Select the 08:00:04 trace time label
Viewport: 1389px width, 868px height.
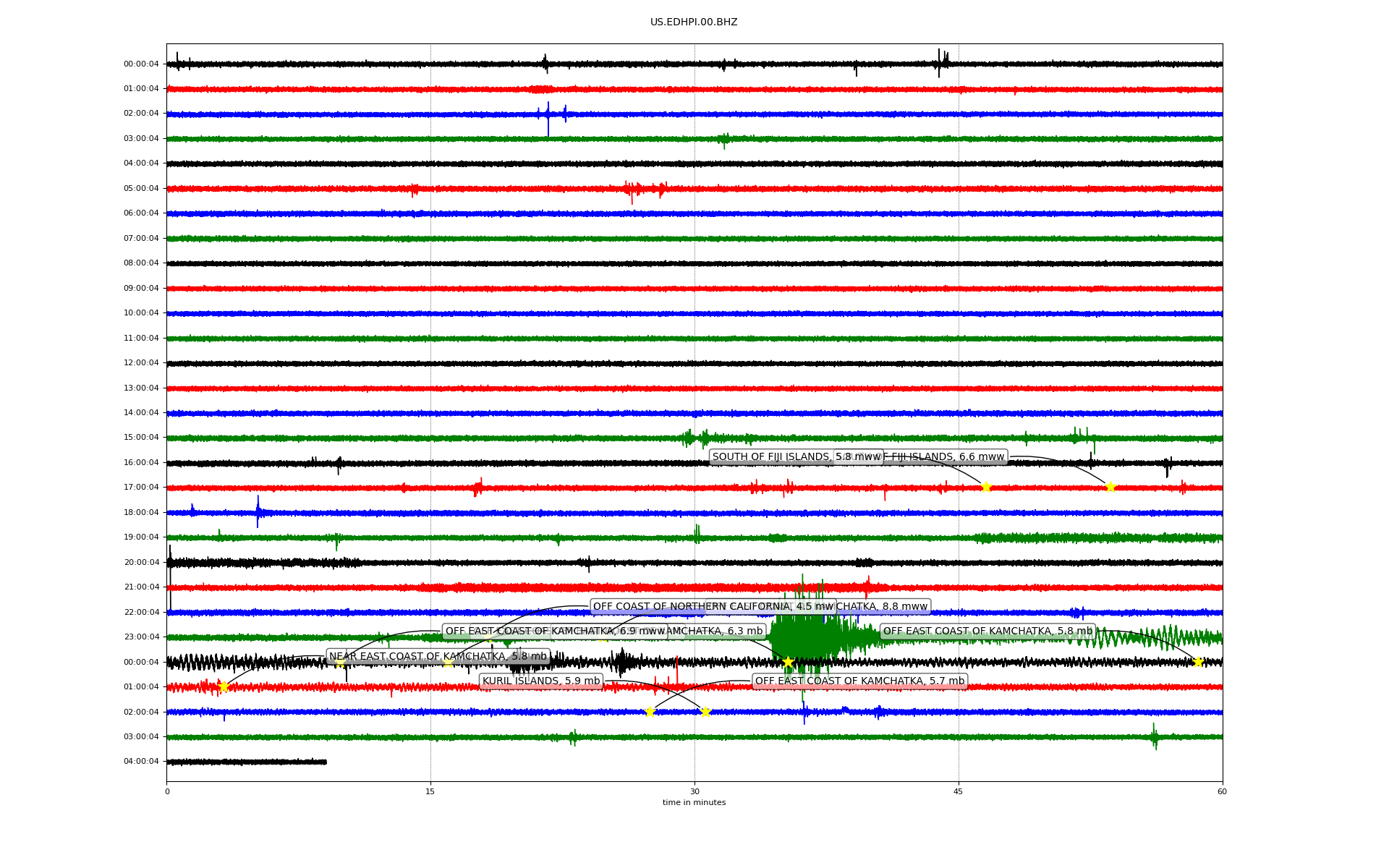(x=141, y=263)
